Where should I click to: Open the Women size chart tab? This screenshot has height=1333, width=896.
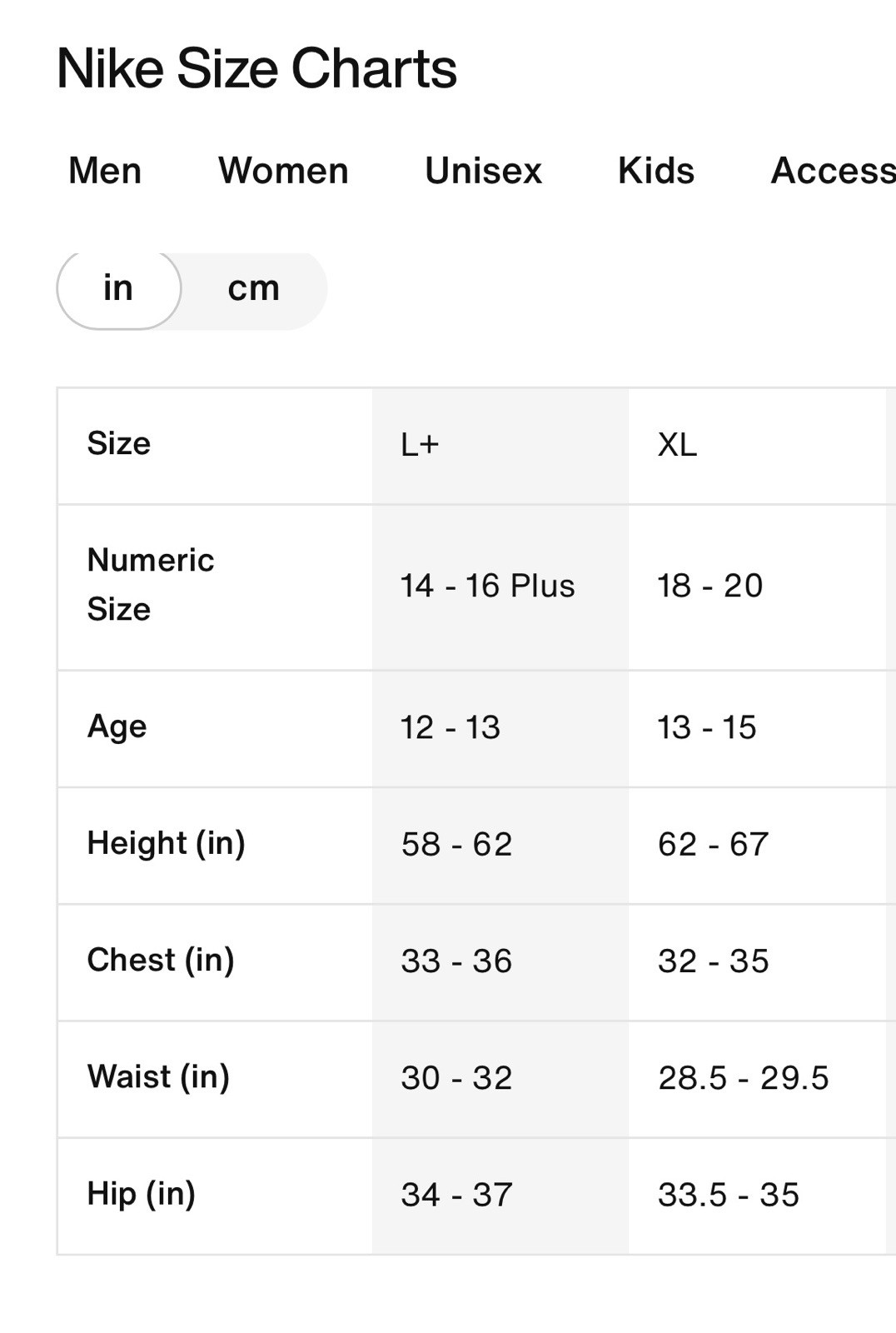(283, 171)
